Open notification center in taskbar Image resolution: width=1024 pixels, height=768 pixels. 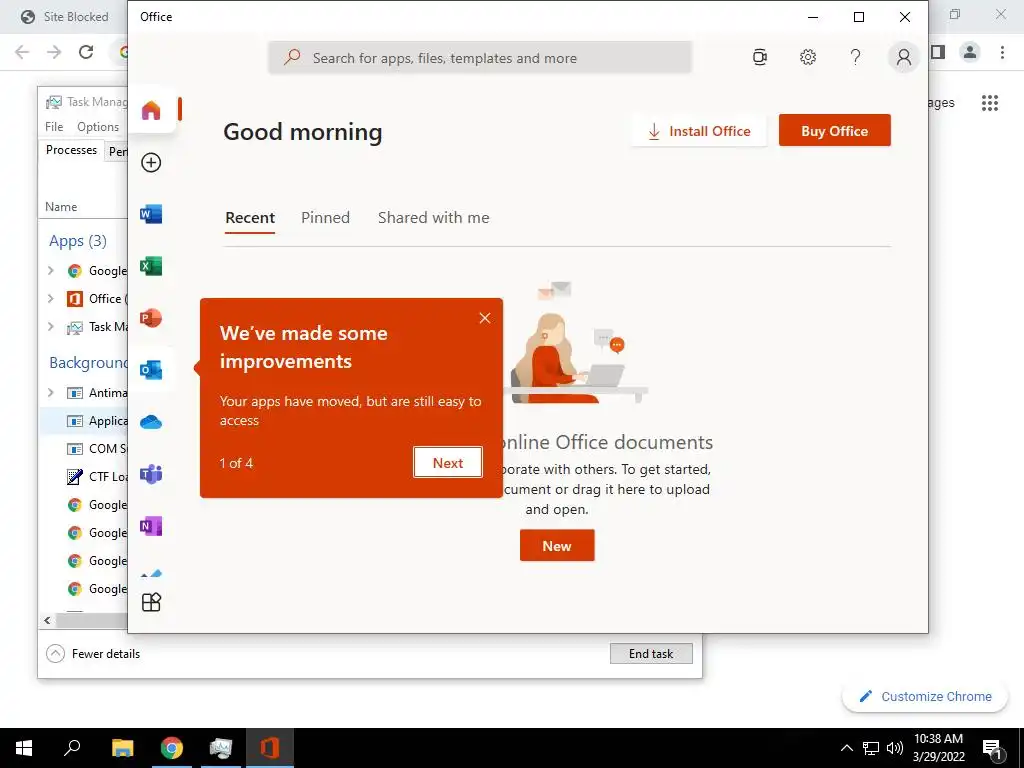pos(992,749)
